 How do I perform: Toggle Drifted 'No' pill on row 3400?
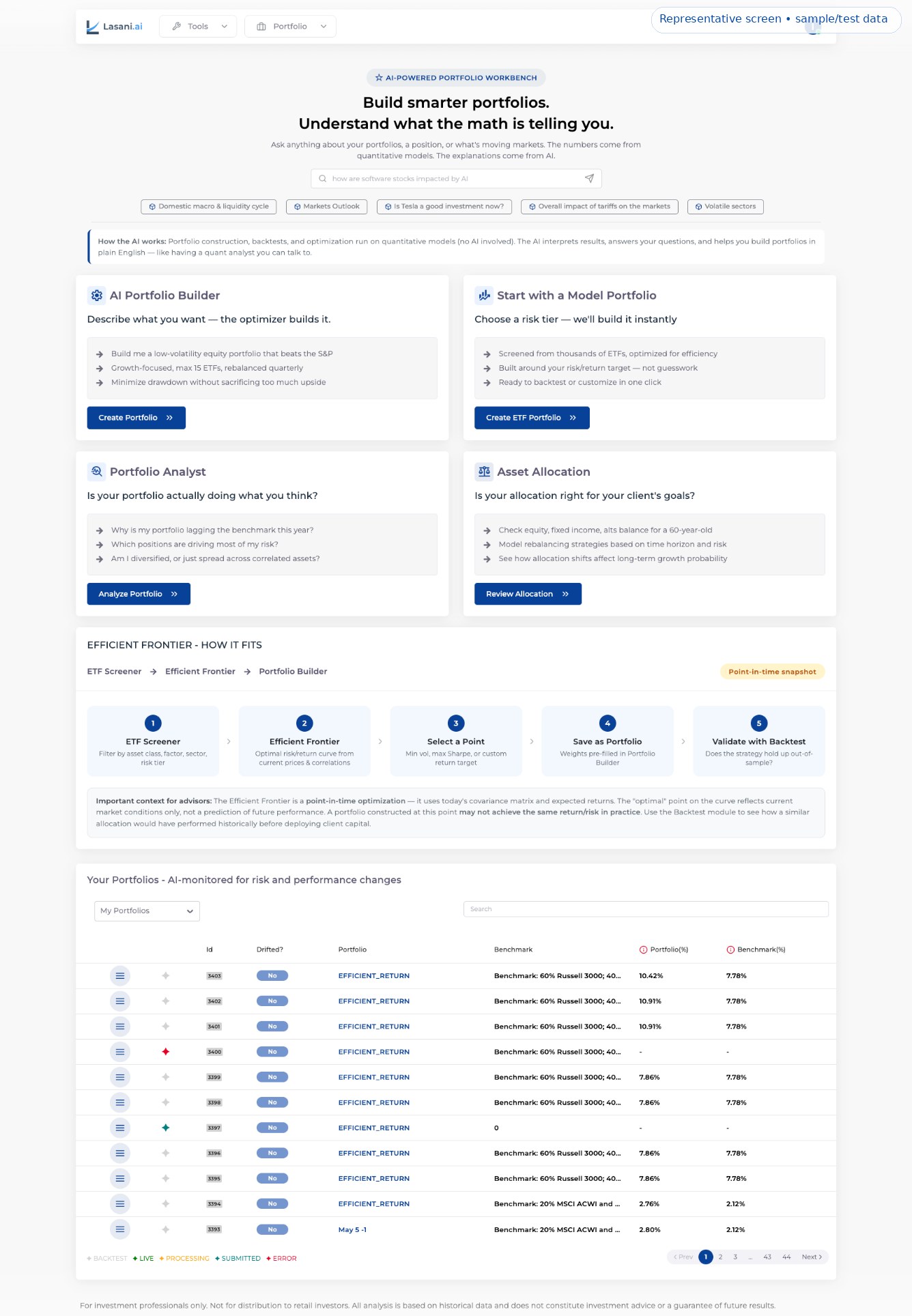pos(272,1052)
